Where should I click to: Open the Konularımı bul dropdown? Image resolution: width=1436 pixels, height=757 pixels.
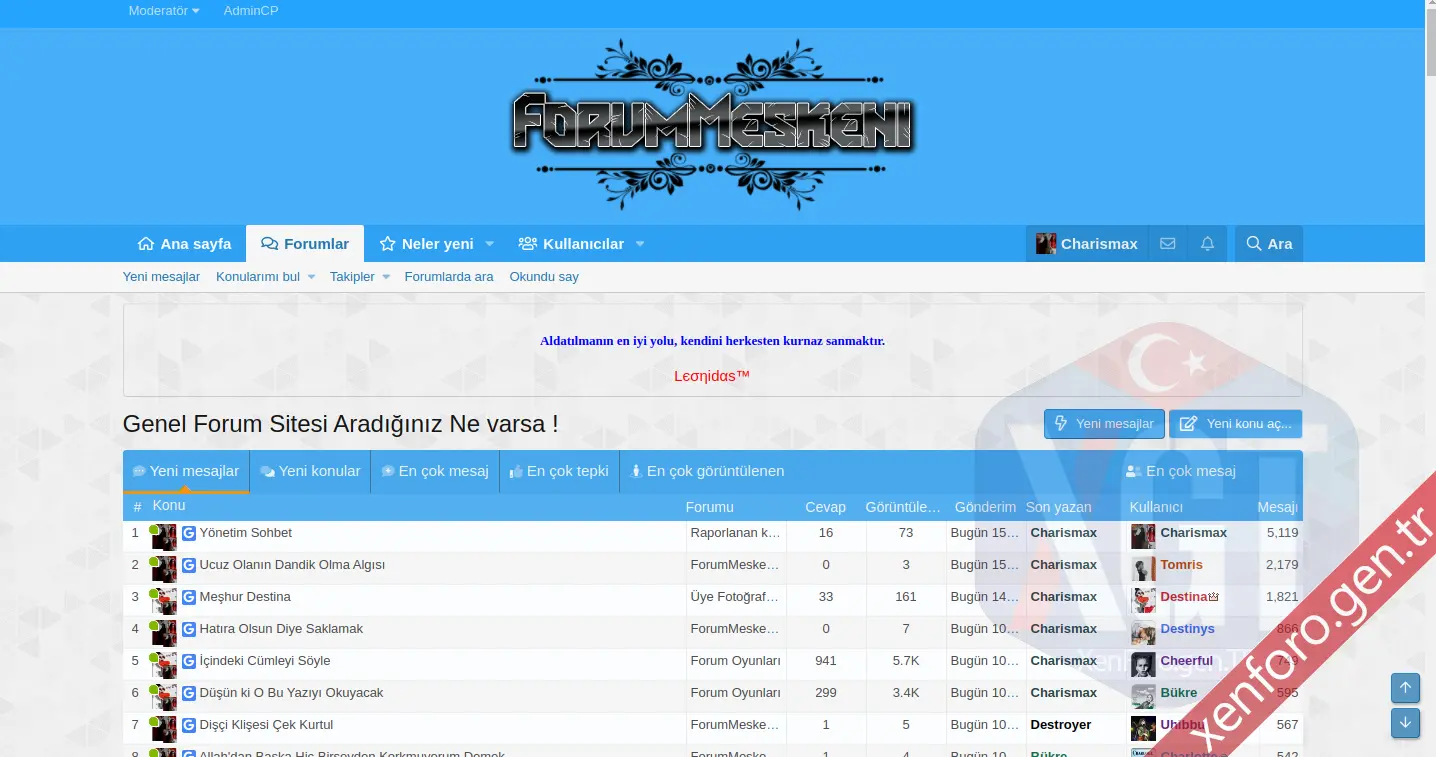point(311,277)
